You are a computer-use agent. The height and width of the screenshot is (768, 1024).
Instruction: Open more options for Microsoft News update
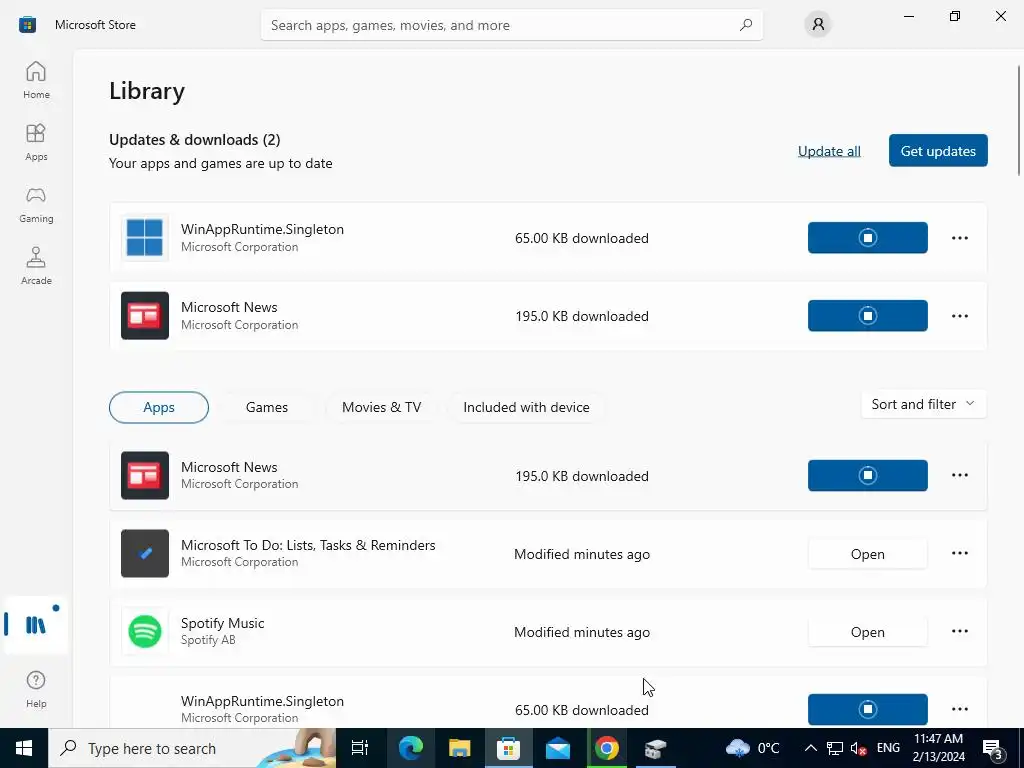pyautogui.click(x=959, y=316)
